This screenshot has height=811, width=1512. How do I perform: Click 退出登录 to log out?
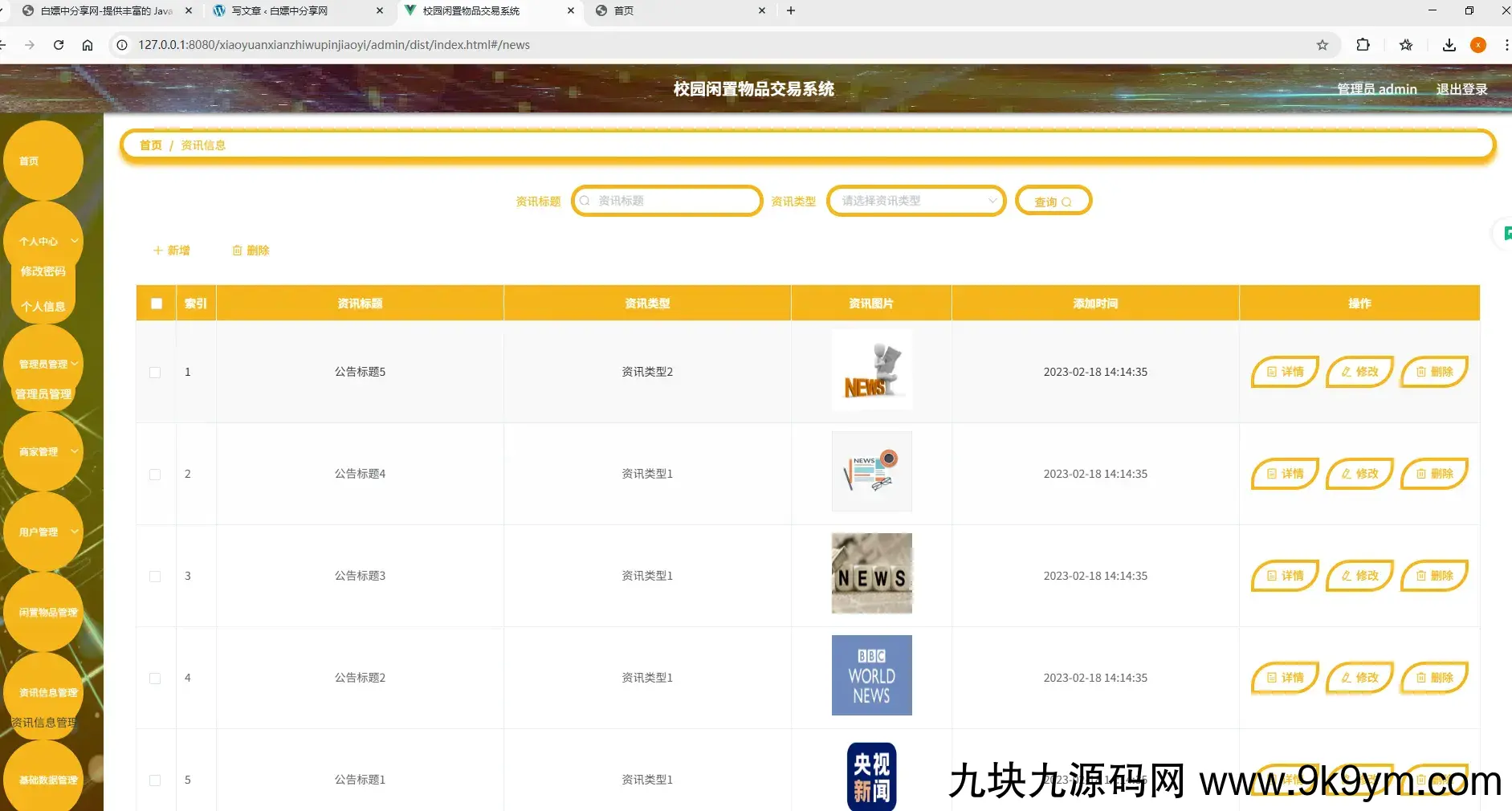(1461, 89)
